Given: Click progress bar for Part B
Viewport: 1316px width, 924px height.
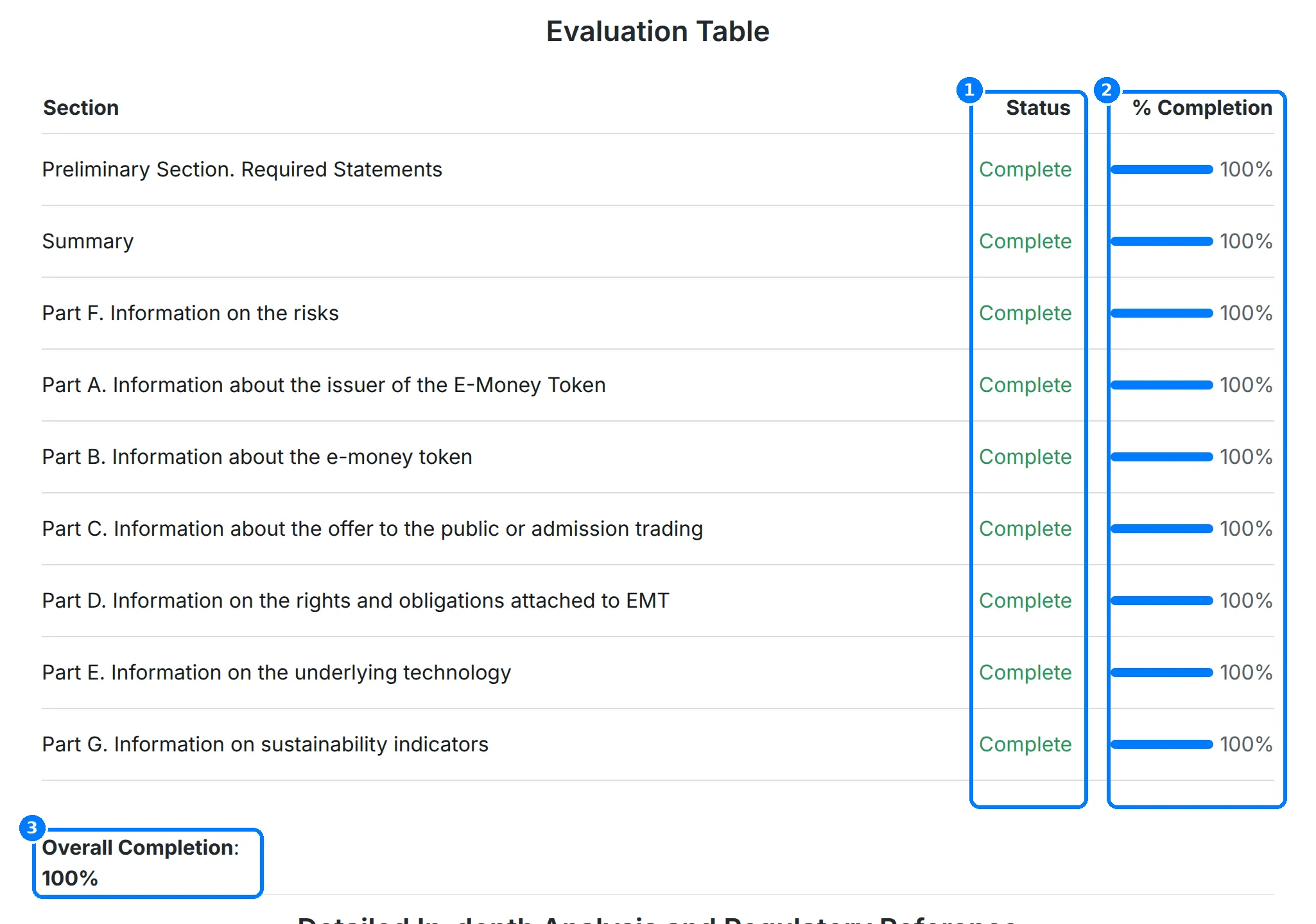Looking at the screenshot, I should point(1162,457).
